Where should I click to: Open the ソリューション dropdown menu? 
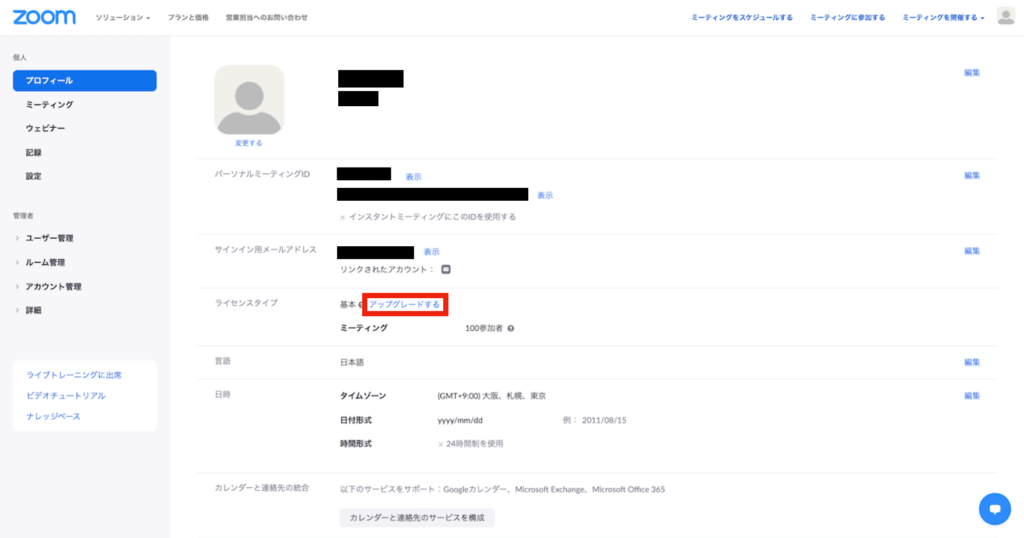pyautogui.click(x=123, y=18)
